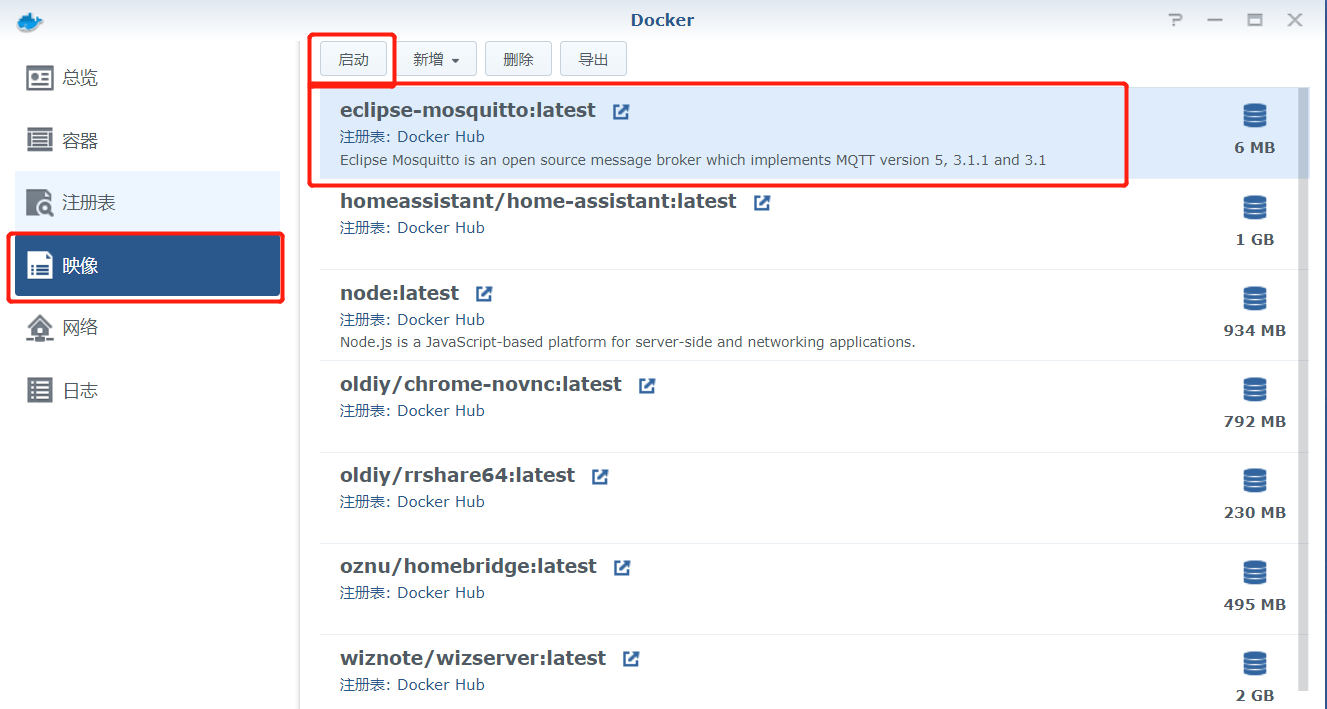Click the 934 MB size label
1327x709 pixels.
coord(1255,331)
